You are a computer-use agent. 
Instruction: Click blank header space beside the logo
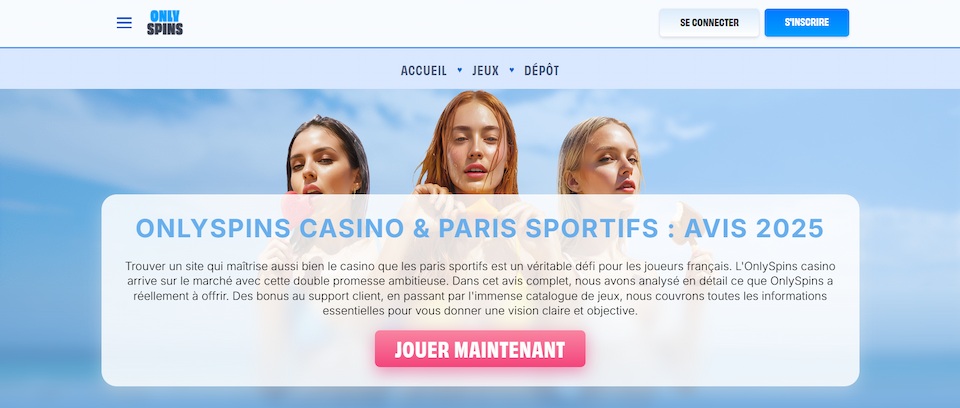tap(416, 23)
